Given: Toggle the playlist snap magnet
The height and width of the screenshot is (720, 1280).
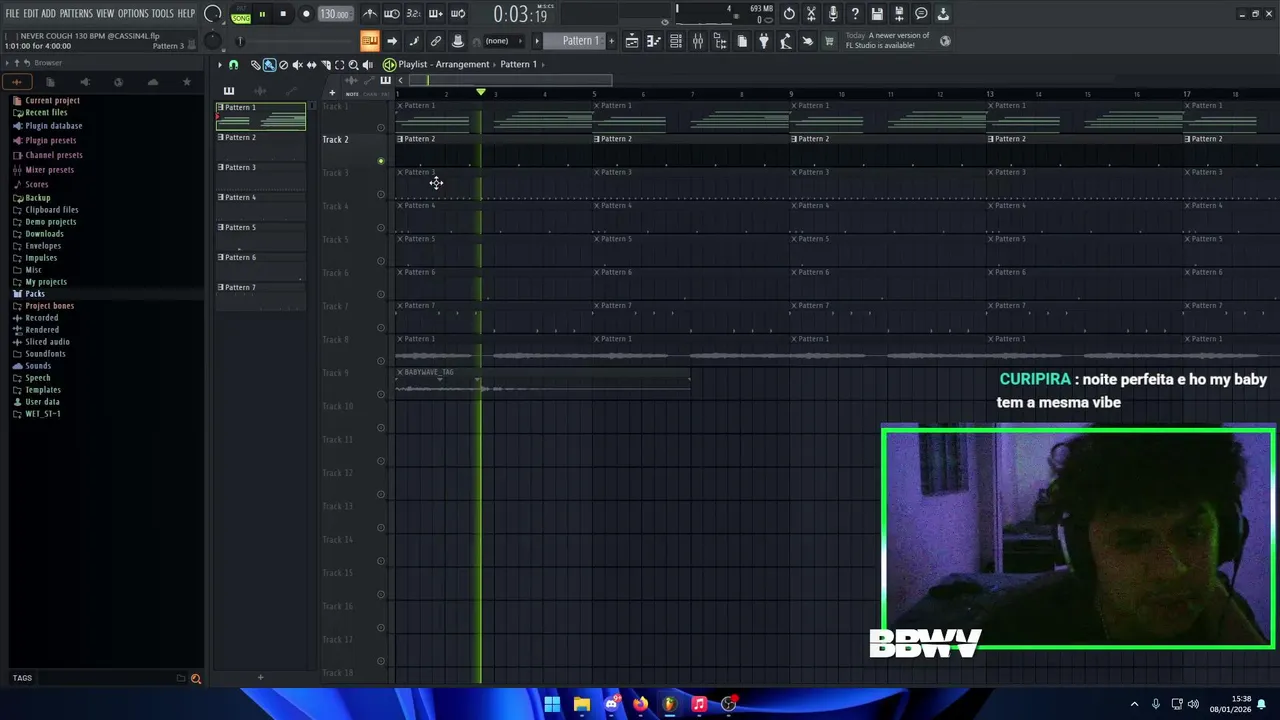Looking at the screenshot, I should 233,65.
